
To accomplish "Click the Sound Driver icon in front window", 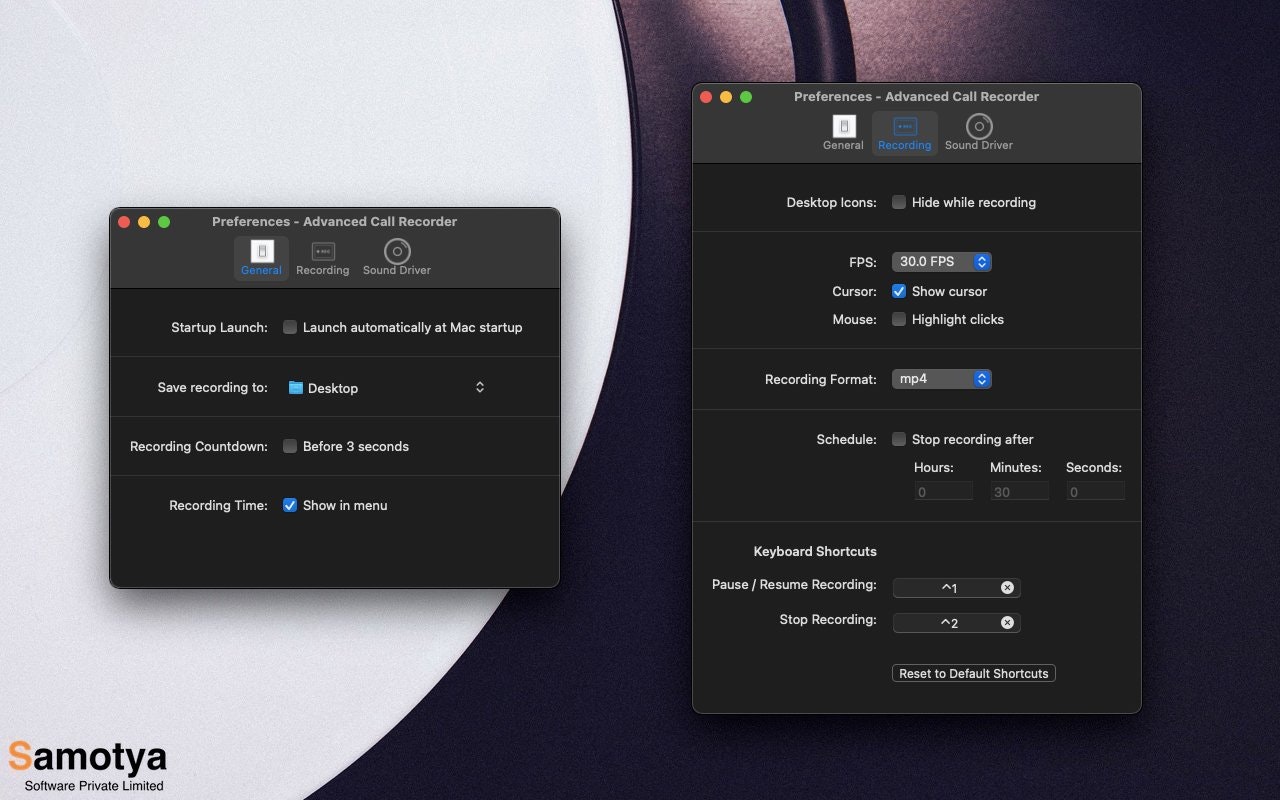I will coord(397,253).
